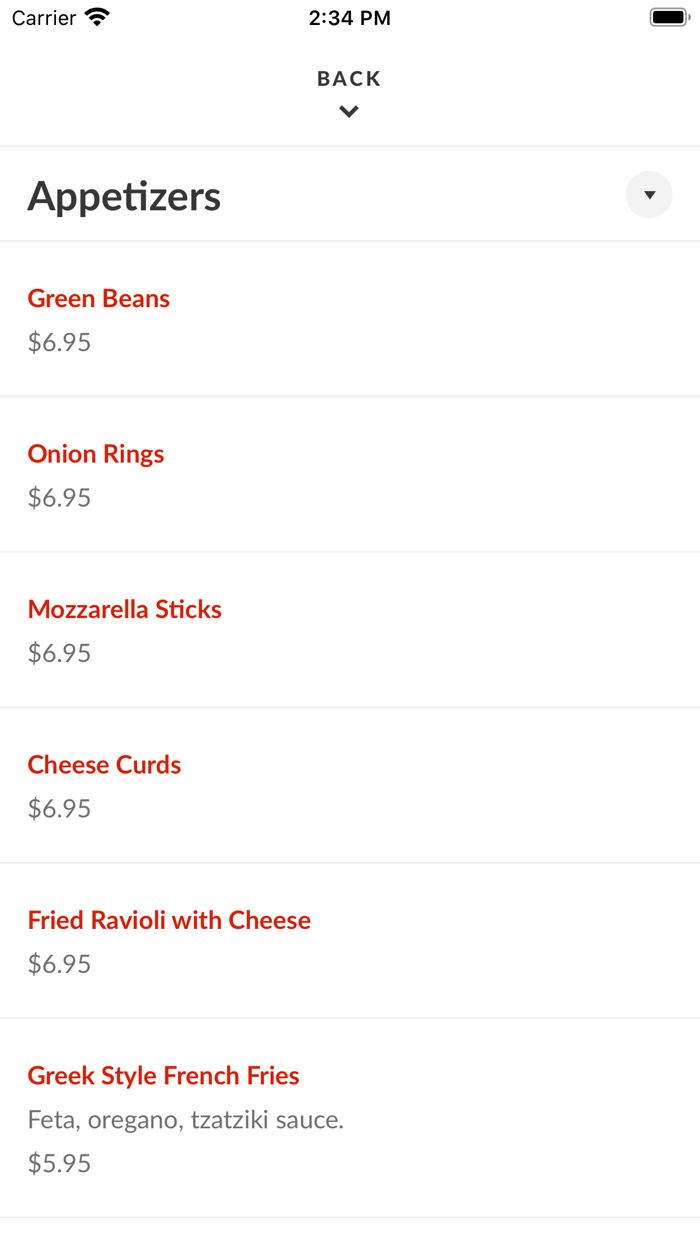Tap BACK to return to previous screen
Image resolution: width=700 pixels, height=1244 pixels.
tap(348, 78)
